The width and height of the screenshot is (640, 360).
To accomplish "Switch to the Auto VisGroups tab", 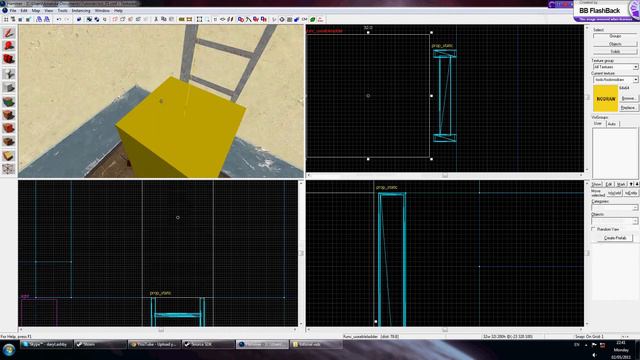I will pos(612,123).
